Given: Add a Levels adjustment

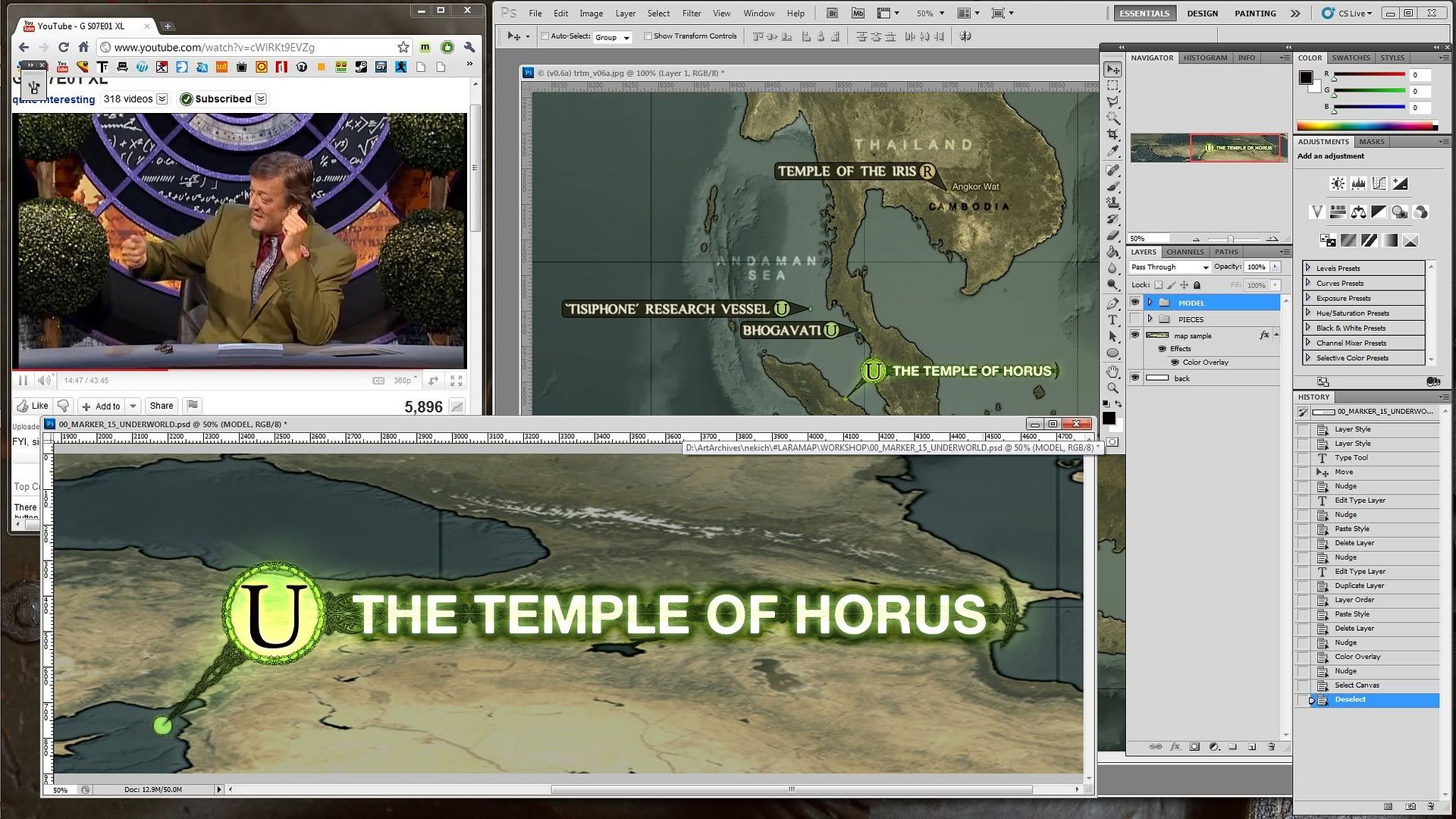Looking at the screenshot, I should [1358, 184].
